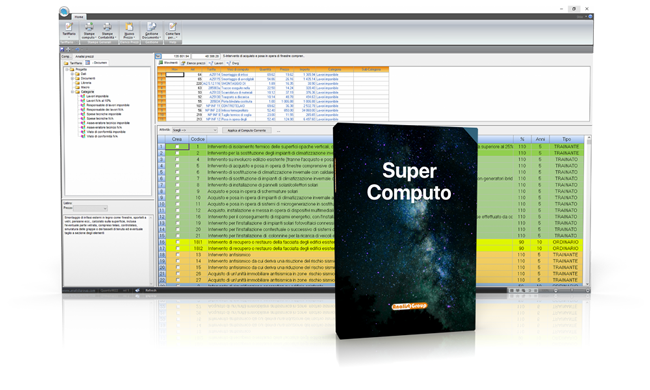Click the round application menu logo
This screenshot has height=390, width=650.
(x=64, y=12)
